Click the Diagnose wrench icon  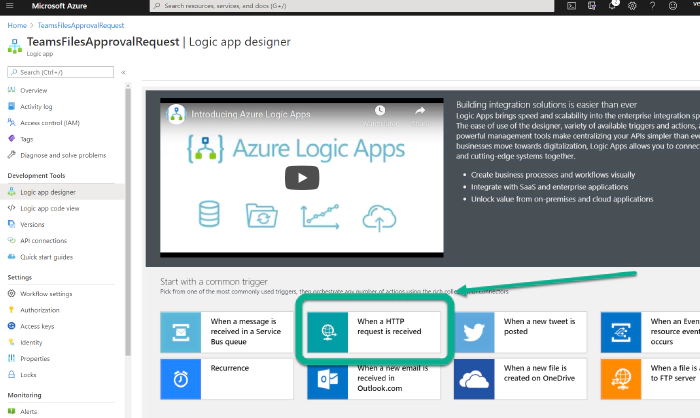tap(12, 155)
